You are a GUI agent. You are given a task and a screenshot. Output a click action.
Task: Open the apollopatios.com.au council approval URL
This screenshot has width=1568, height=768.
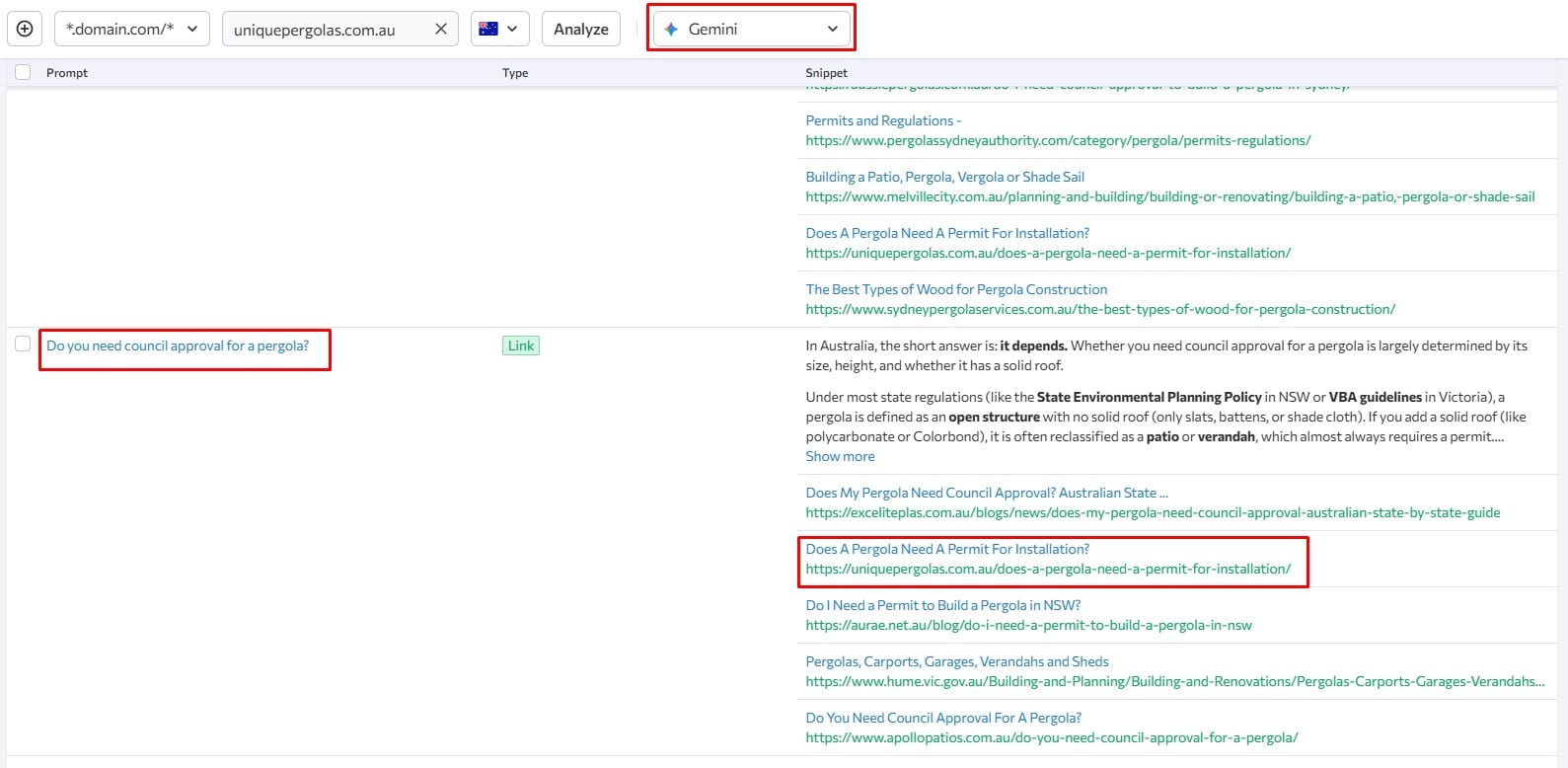click(x=1051, y=737)
